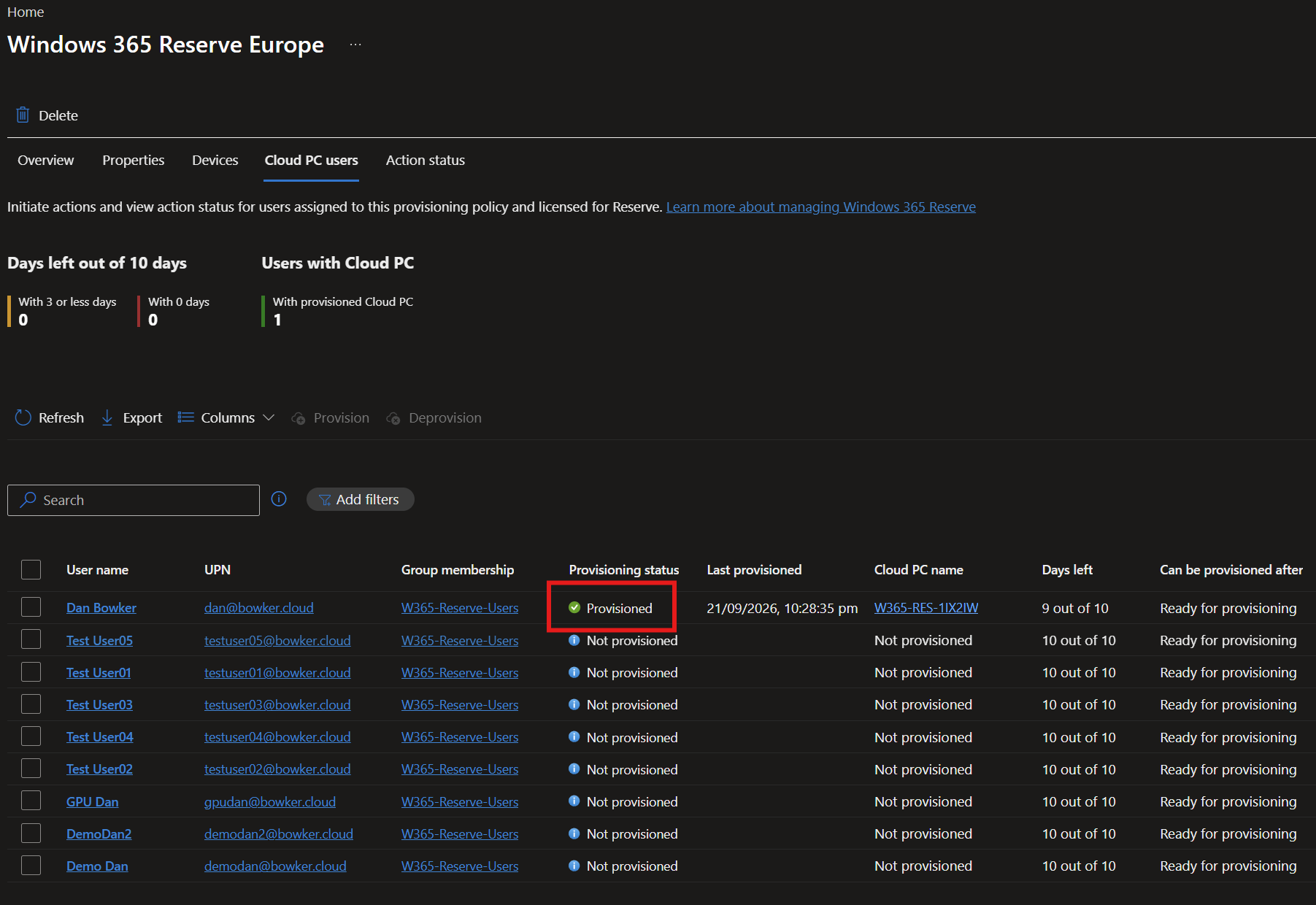Sort by Cloud PC name column header
This screenshot has height=905, width=1316.
pos(919,569)
